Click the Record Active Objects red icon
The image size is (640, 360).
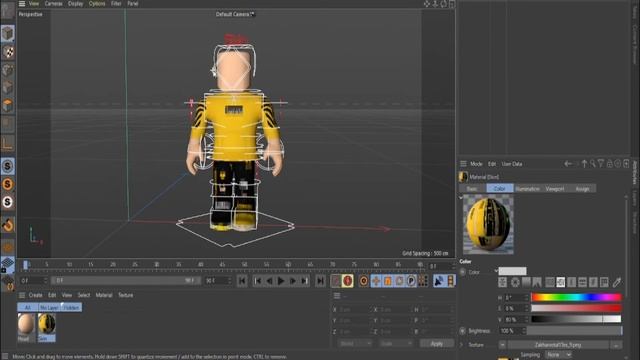(x=336, y=281)
